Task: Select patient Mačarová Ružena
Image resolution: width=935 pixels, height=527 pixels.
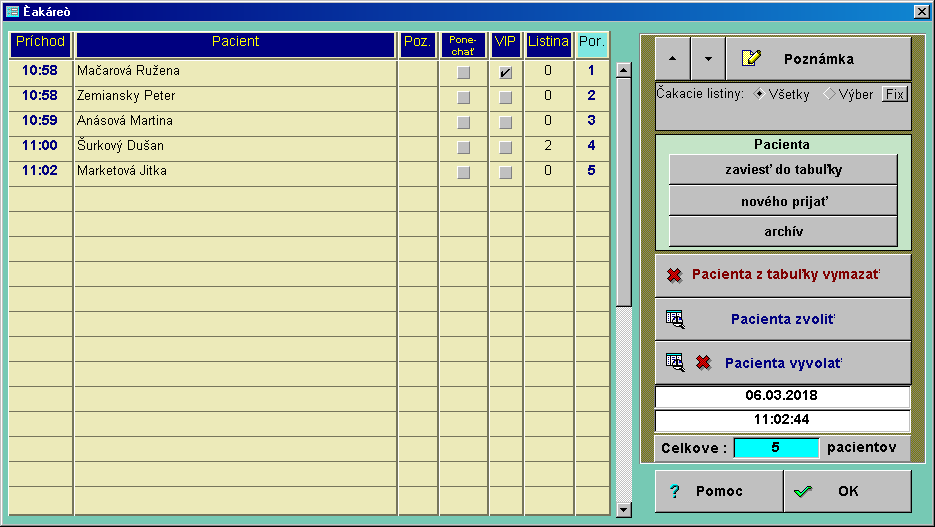Action: pos(236,71)
